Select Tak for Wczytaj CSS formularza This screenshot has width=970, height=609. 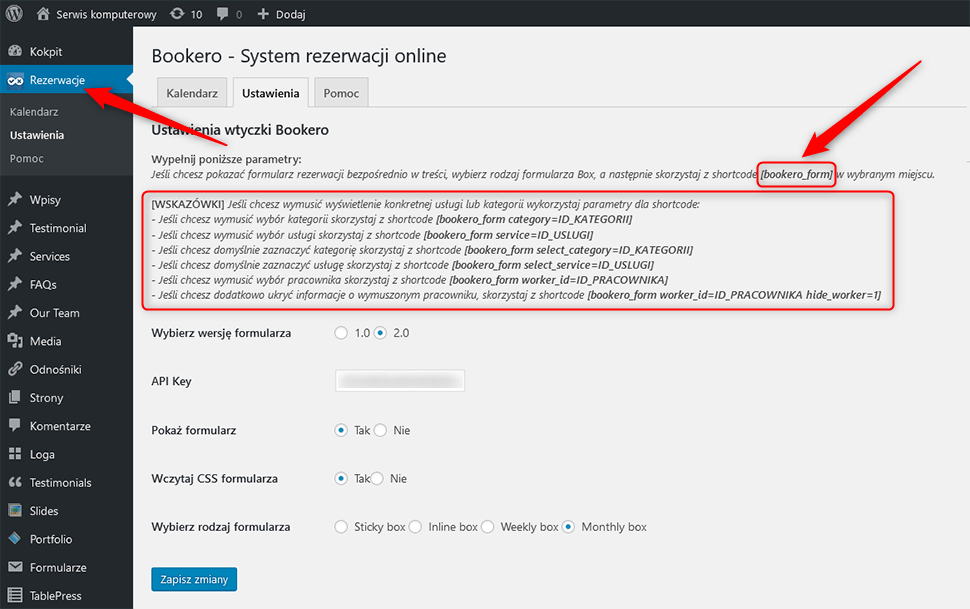coord(341,478)
